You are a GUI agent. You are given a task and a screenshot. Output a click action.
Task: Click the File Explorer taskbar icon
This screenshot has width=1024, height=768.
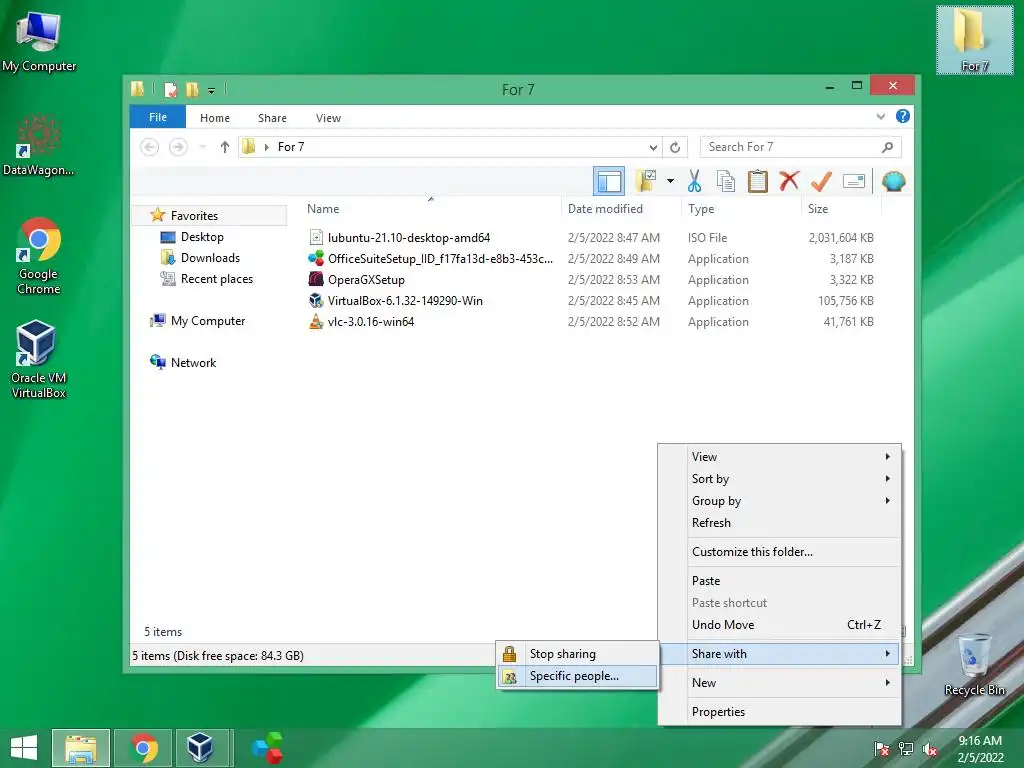tap(81, 748)
